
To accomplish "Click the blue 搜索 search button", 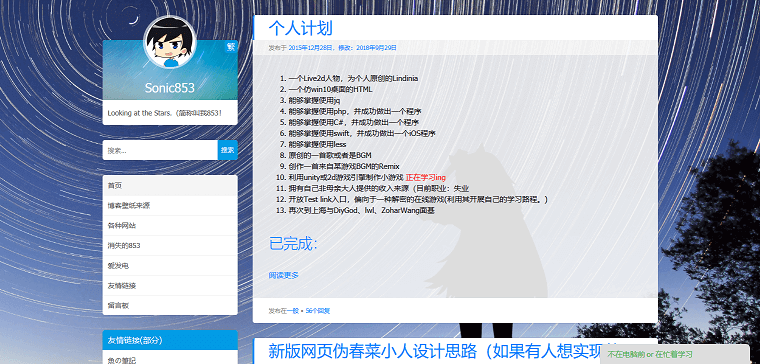I will [x=228, y=150].
